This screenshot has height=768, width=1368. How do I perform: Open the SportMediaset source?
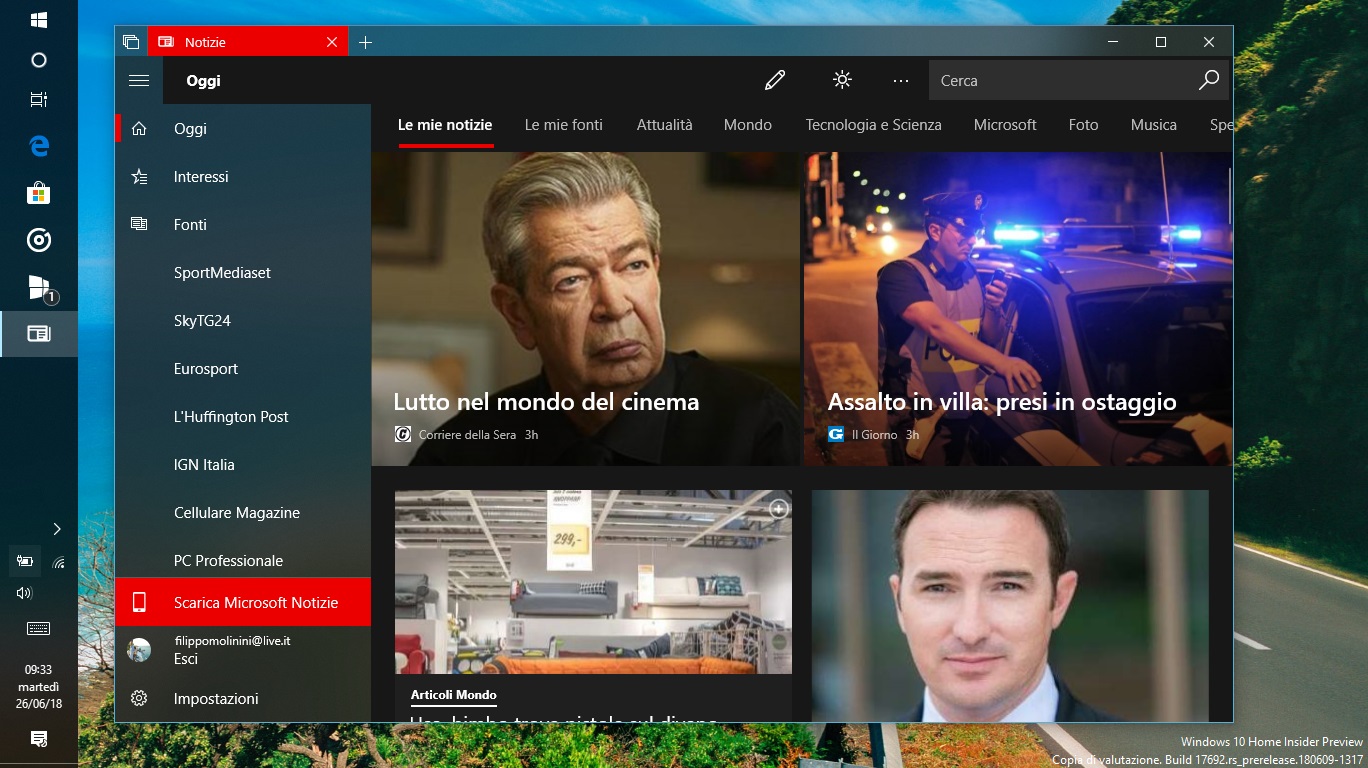click(x=243, y=272)
